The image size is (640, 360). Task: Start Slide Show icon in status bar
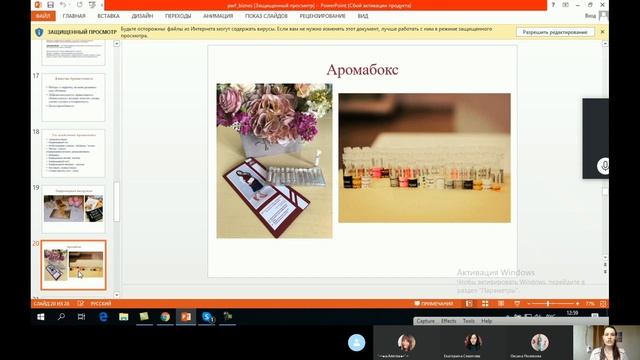point(517,304)
